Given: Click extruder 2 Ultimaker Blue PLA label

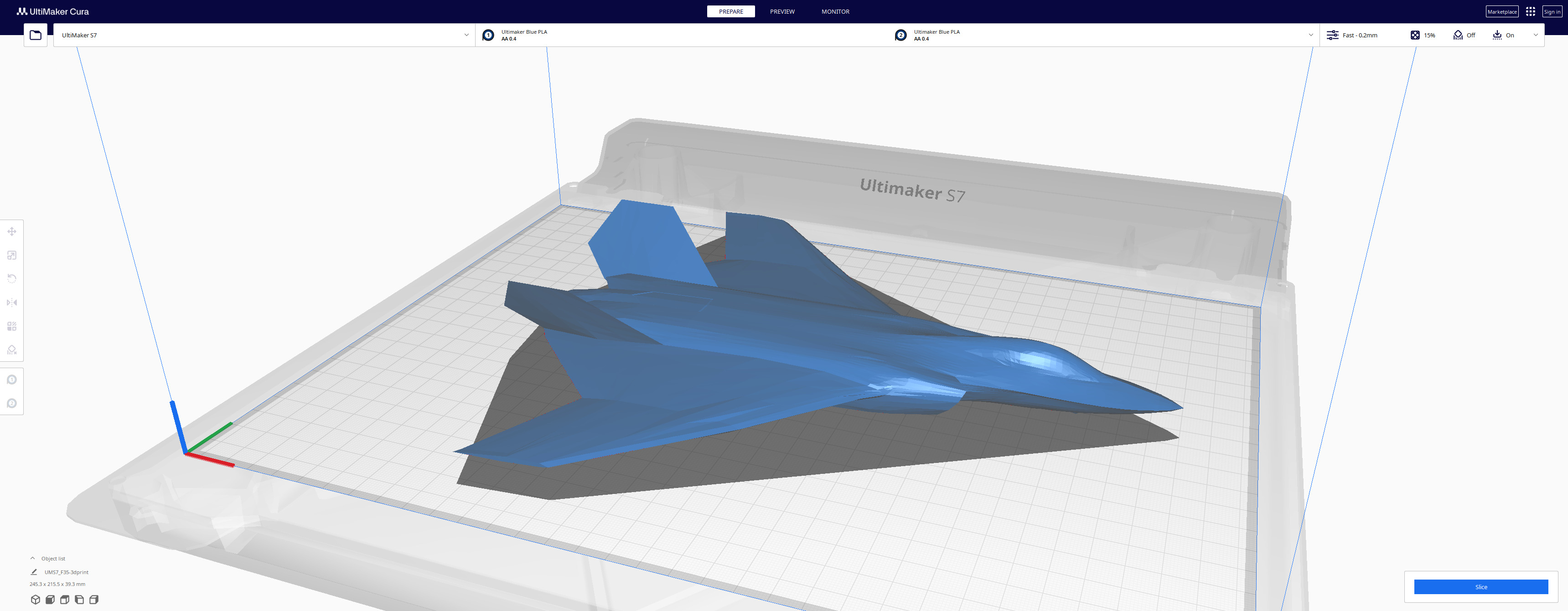Looking at the screenshot, I should click(937, 31).
